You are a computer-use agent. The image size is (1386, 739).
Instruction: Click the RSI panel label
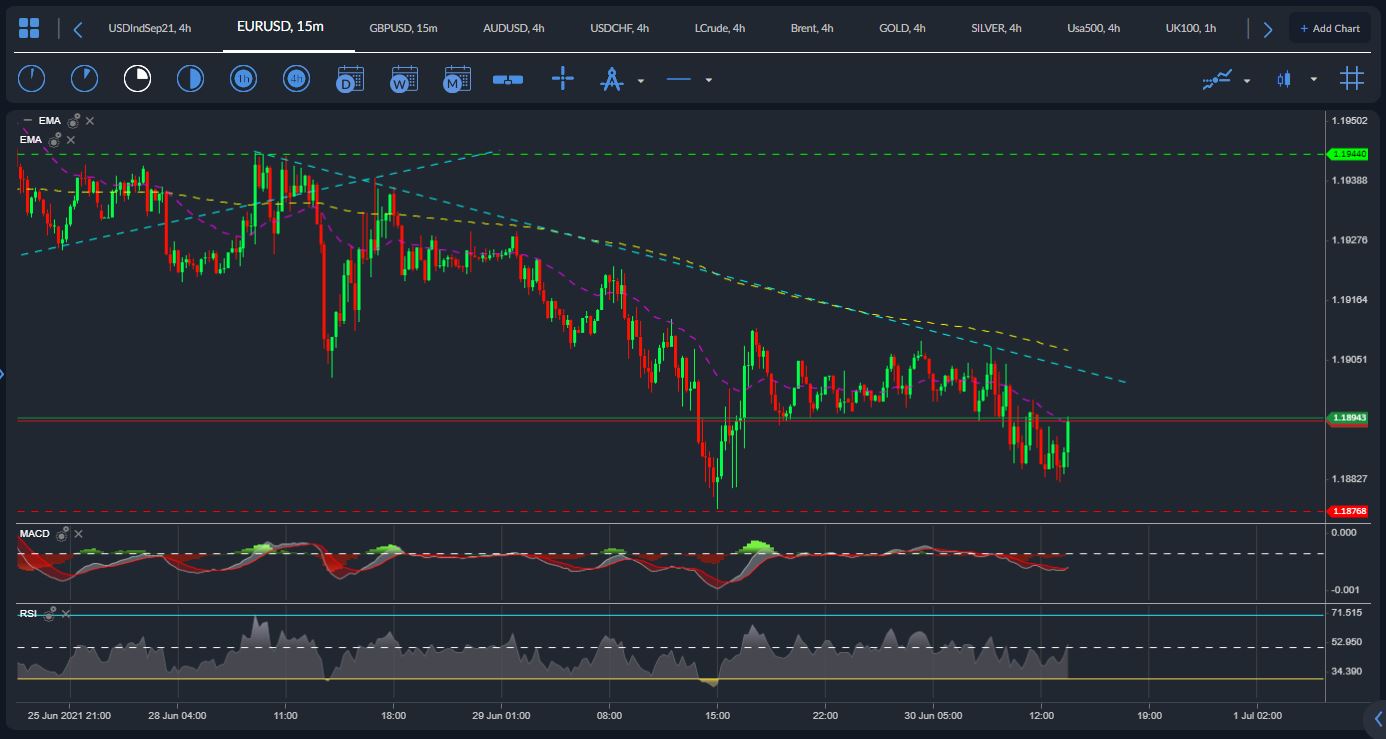tap(28, 613)
